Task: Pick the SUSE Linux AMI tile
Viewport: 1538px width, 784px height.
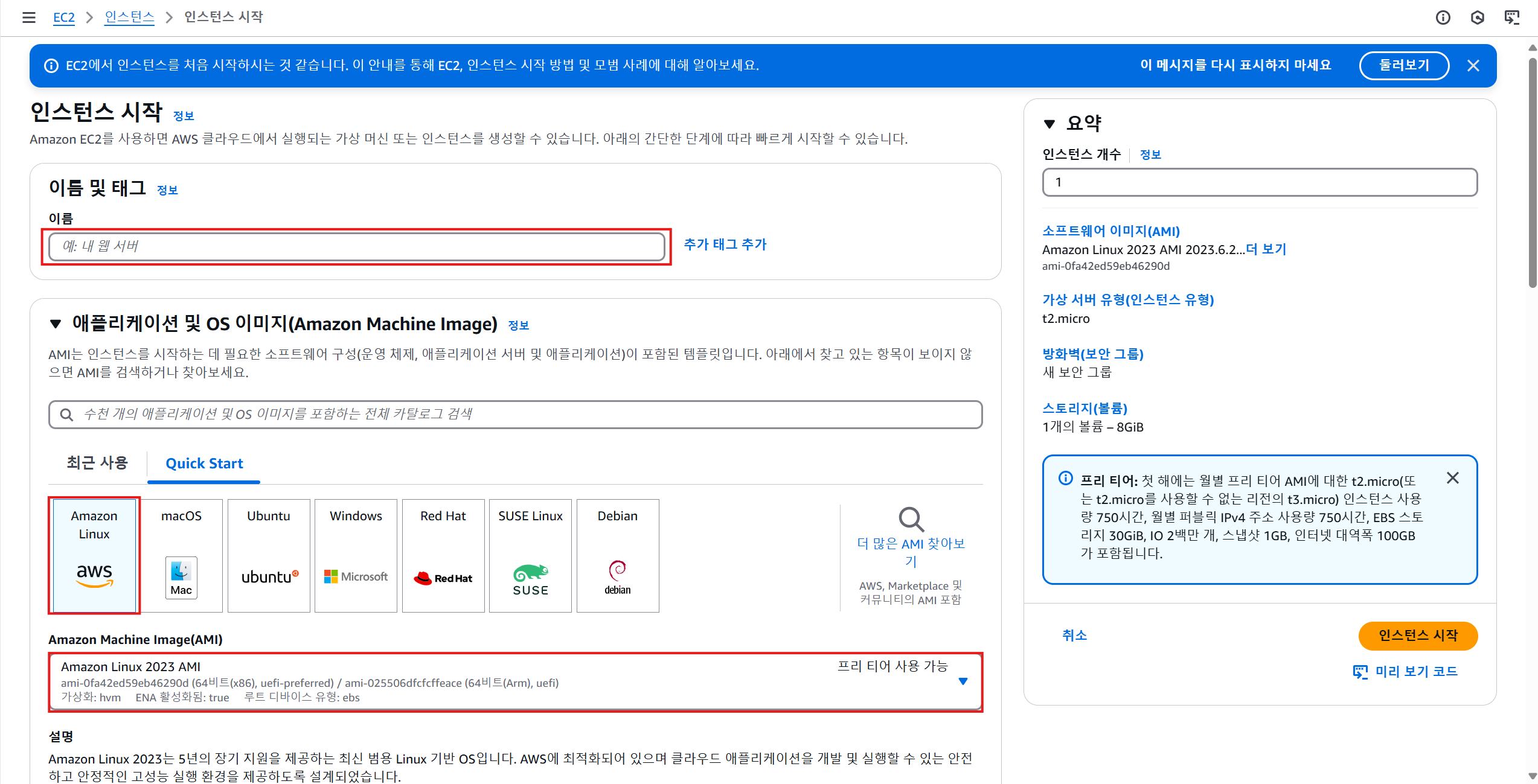Action: 530,555
